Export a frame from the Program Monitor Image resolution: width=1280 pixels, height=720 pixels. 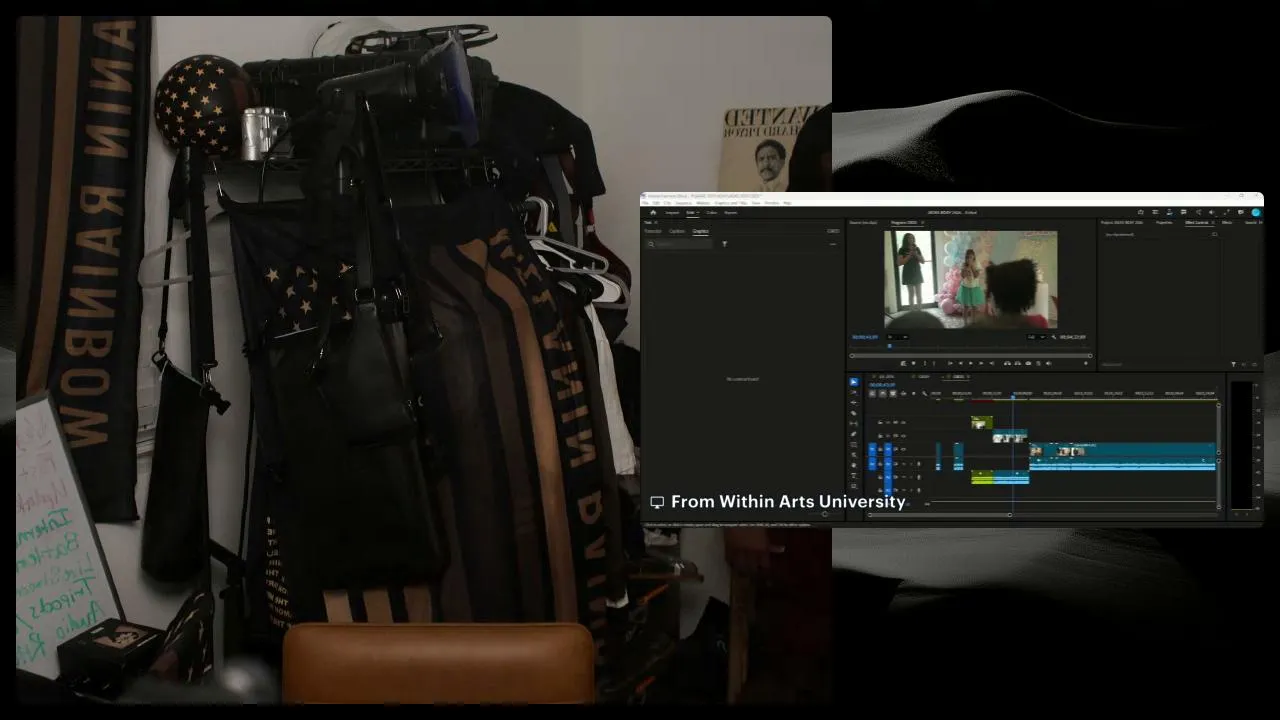click(x=1028, y=363)
